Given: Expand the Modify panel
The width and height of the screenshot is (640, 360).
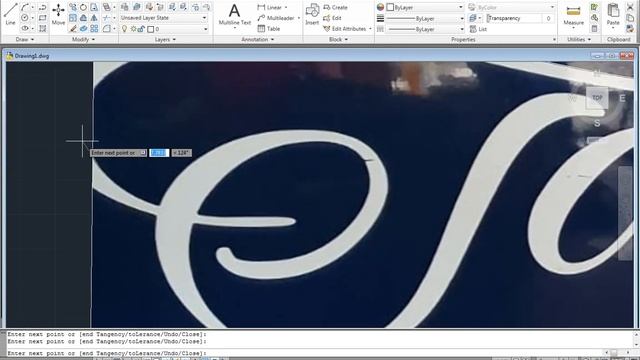Looking at the screenshot, I should [84, 40].
